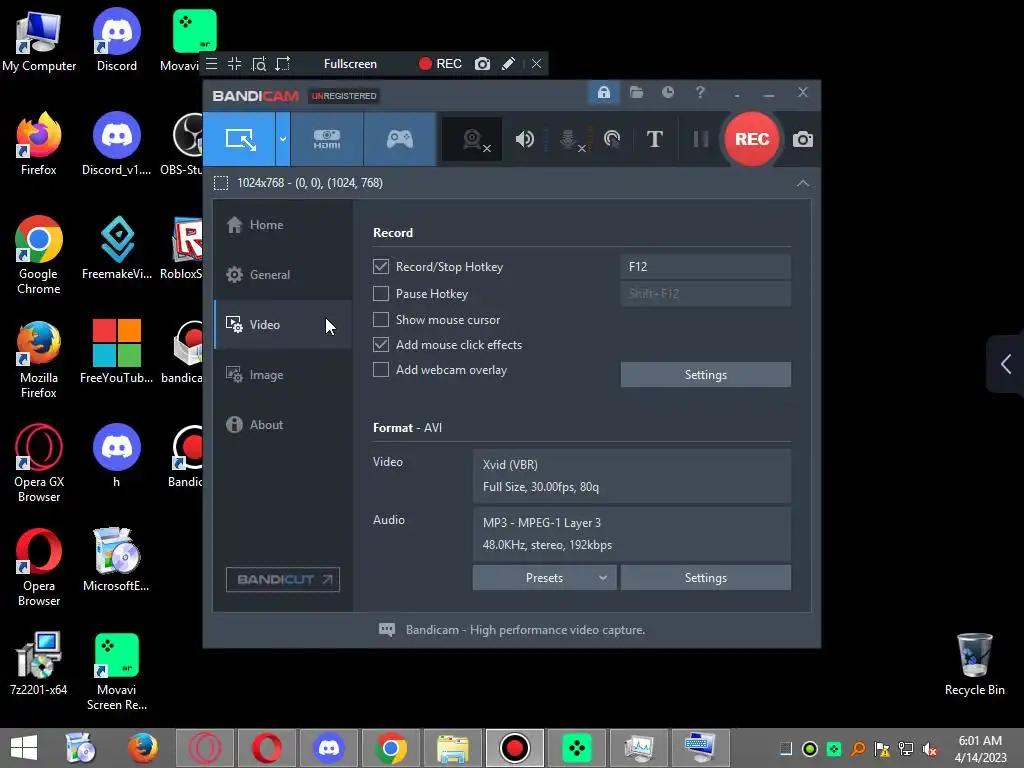1024x768 pixels.
Task: Open Windows Start menu
Action: (24, 748)
